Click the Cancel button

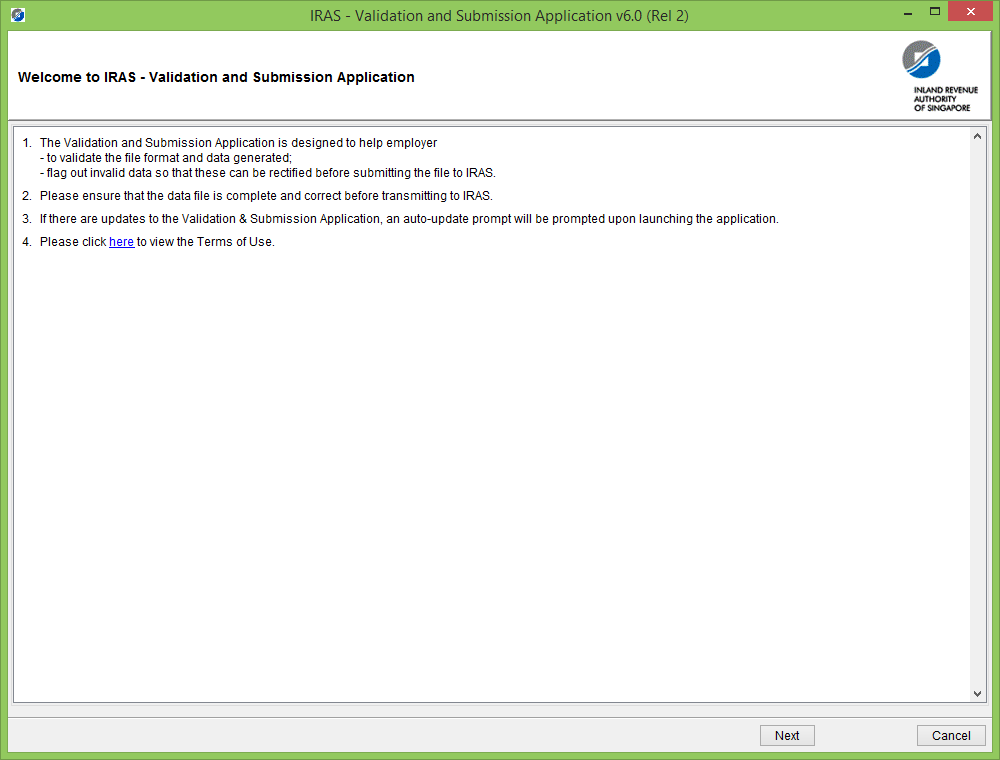click(951, 735)
